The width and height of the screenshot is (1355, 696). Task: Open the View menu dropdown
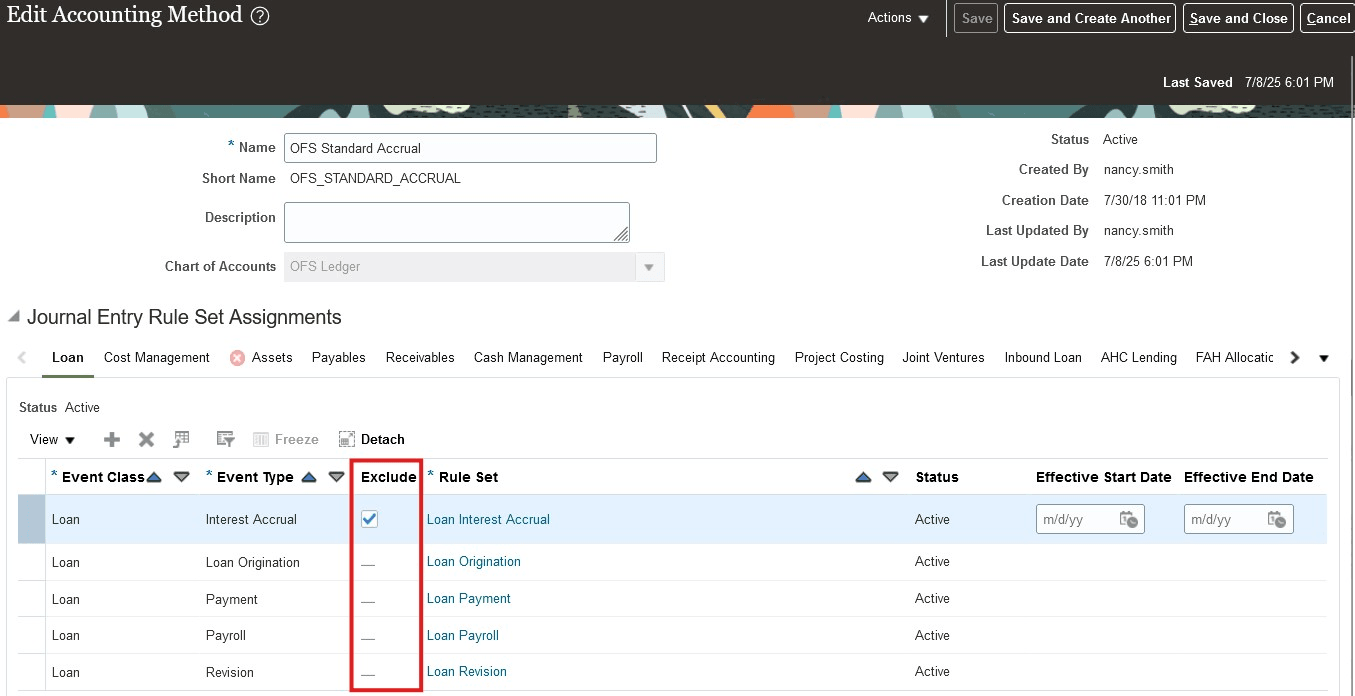50,439
